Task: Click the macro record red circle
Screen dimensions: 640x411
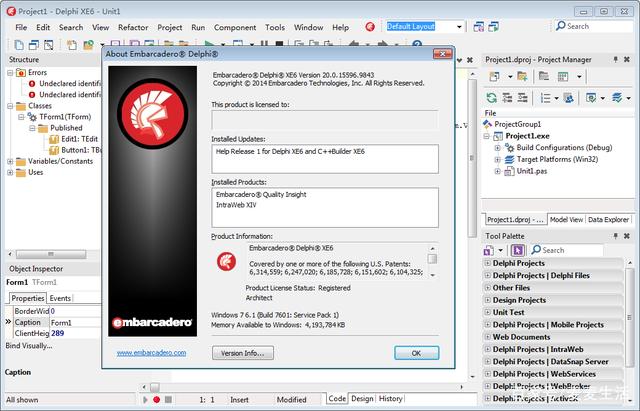Action: [156, 400]
